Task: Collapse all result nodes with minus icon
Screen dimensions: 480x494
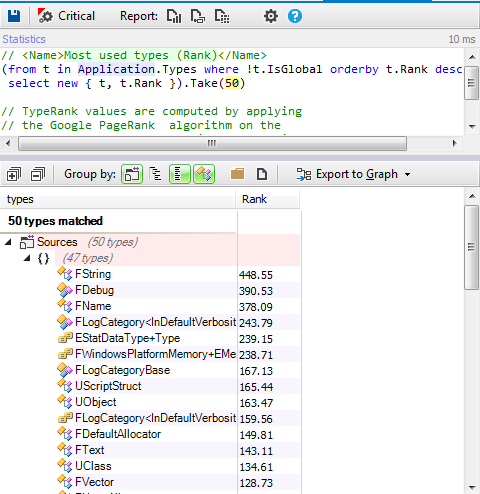Action: click(x=38, y=174)
